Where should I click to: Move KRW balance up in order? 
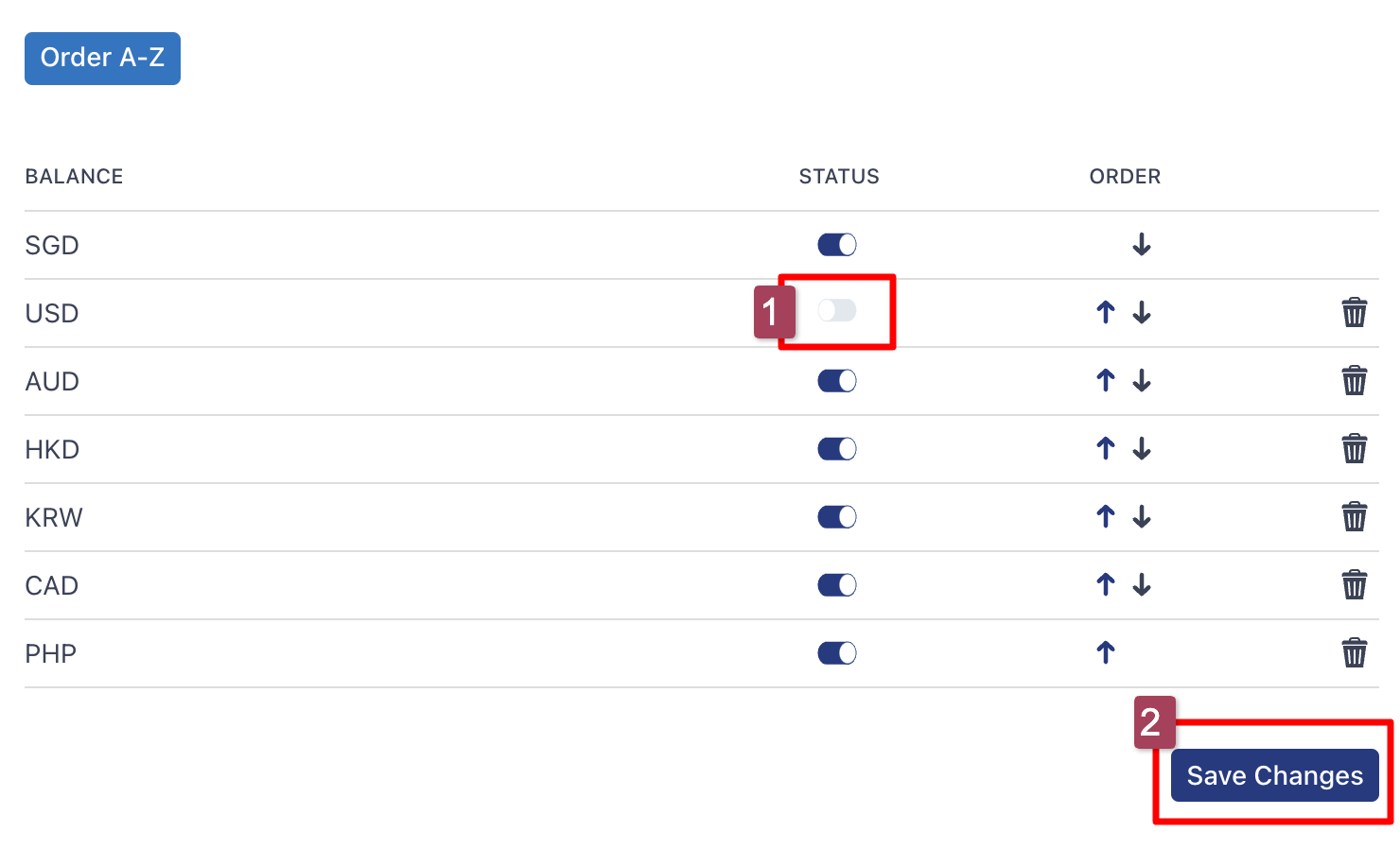coord(1106,517)
